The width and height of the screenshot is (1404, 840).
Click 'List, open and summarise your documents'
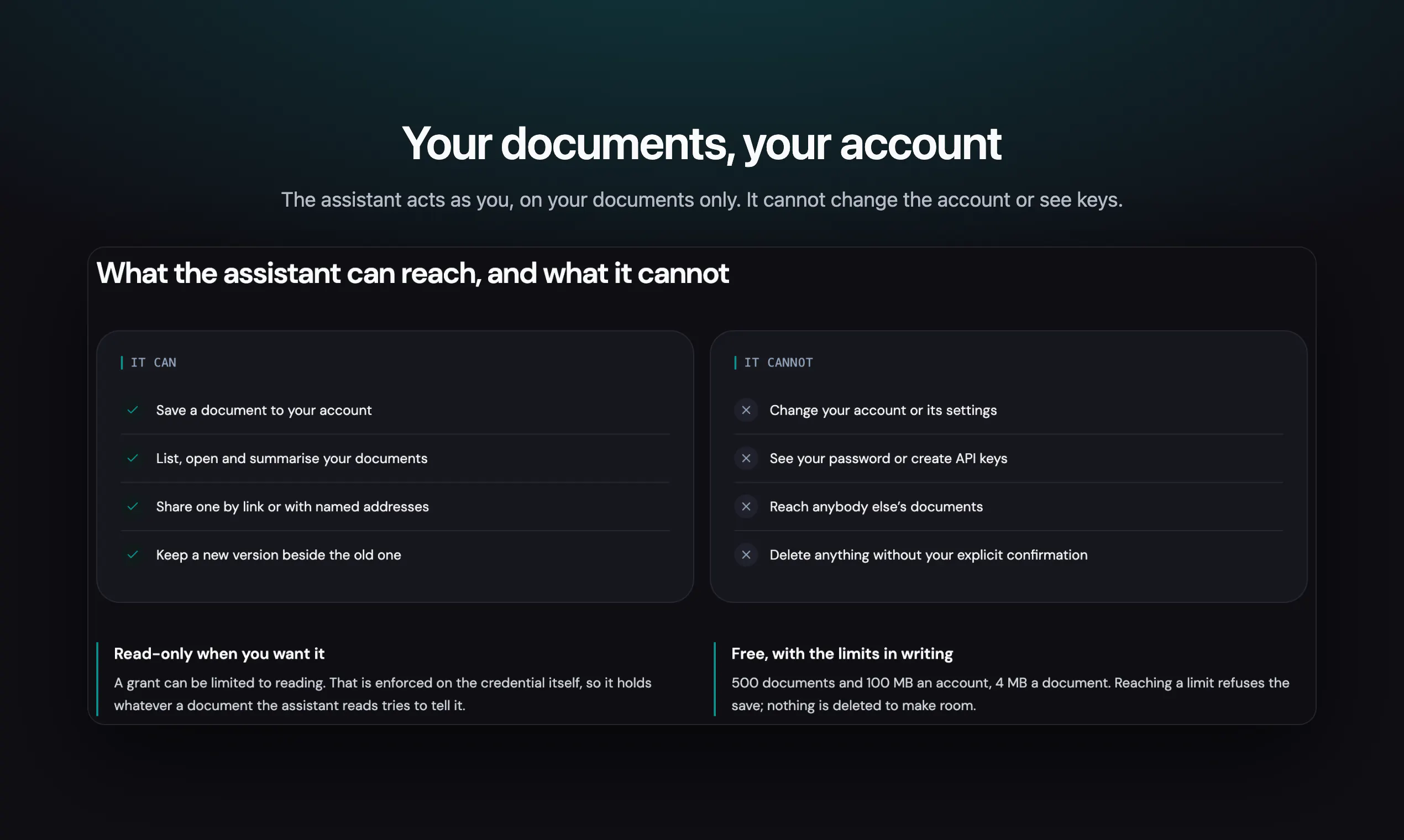[x=291, y=459]
